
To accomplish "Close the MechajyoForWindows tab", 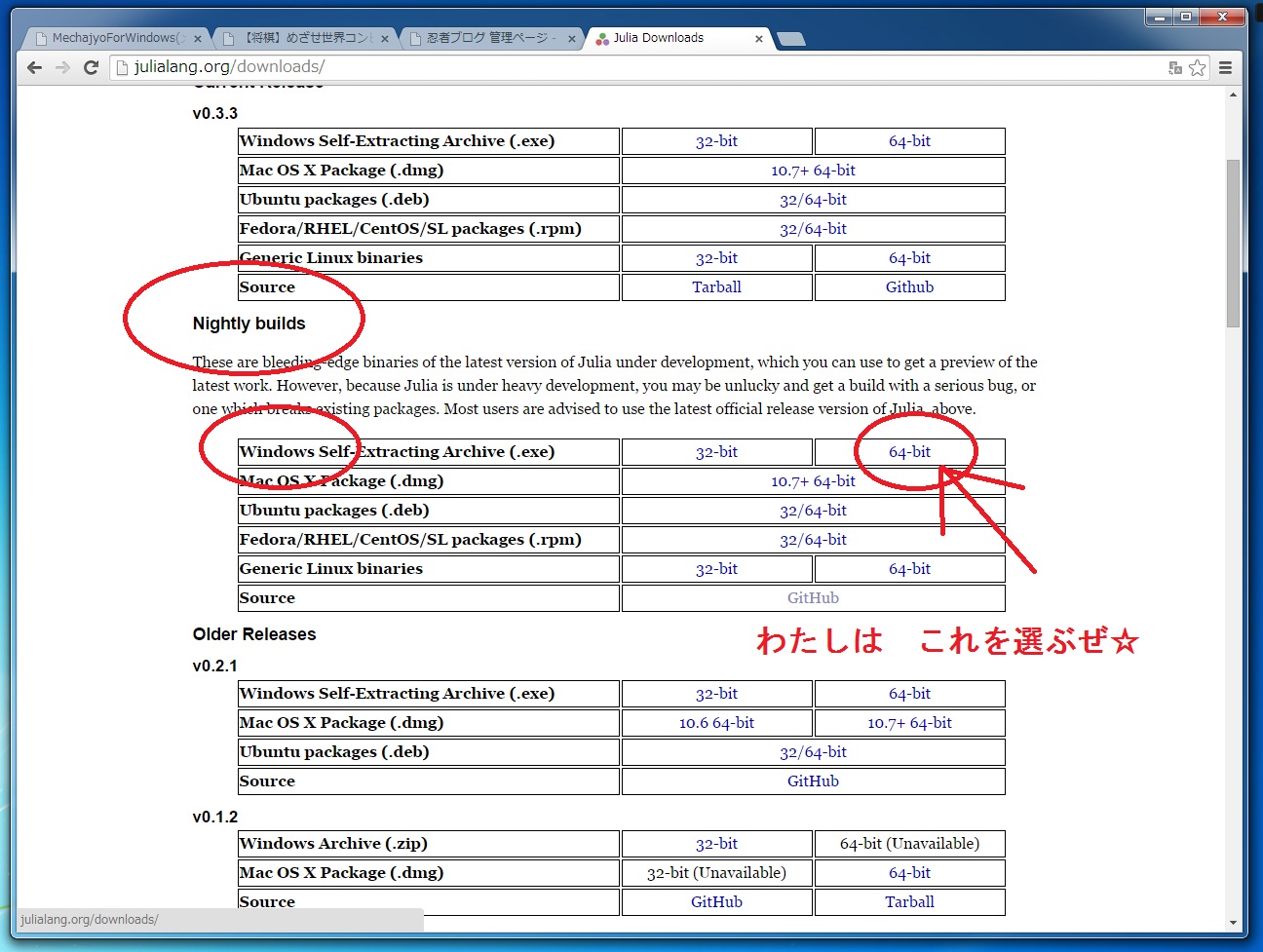I will pos(198,39).
